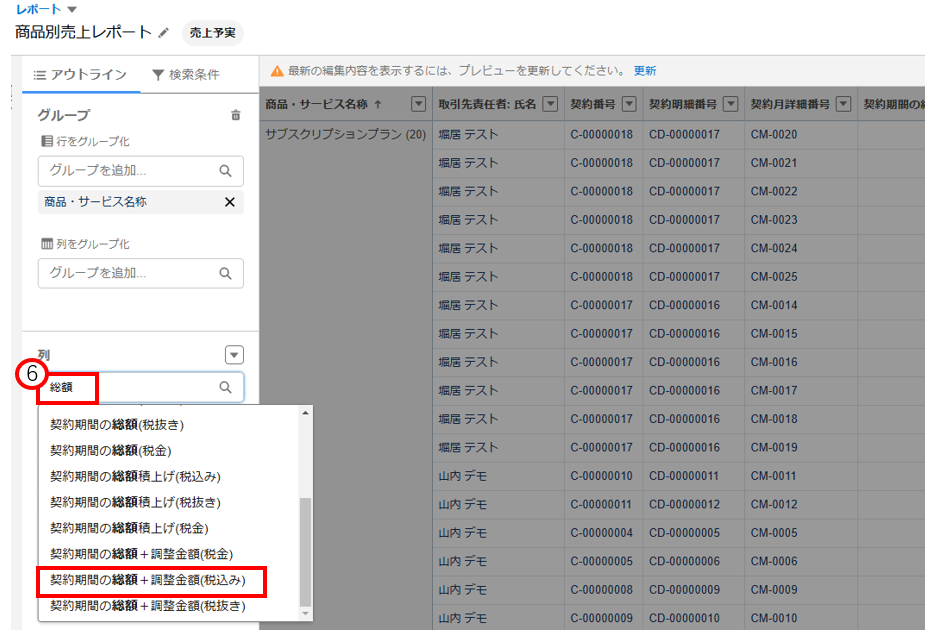The width and height of the screenshot is (925, 630).
Task: Open 商品・サービス名称 column header menu
Action: pyautogui.click(x=419, y=104)
